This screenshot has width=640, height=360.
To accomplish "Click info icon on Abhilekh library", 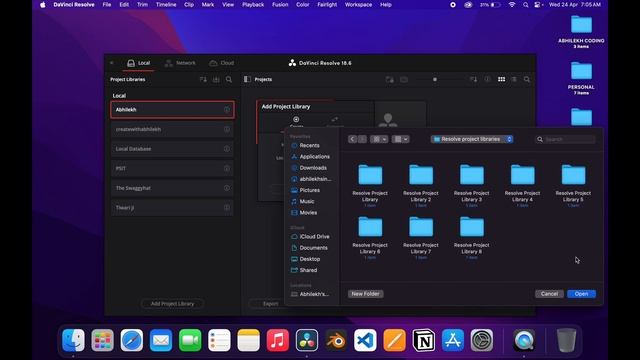I will [x=227, y=109].
